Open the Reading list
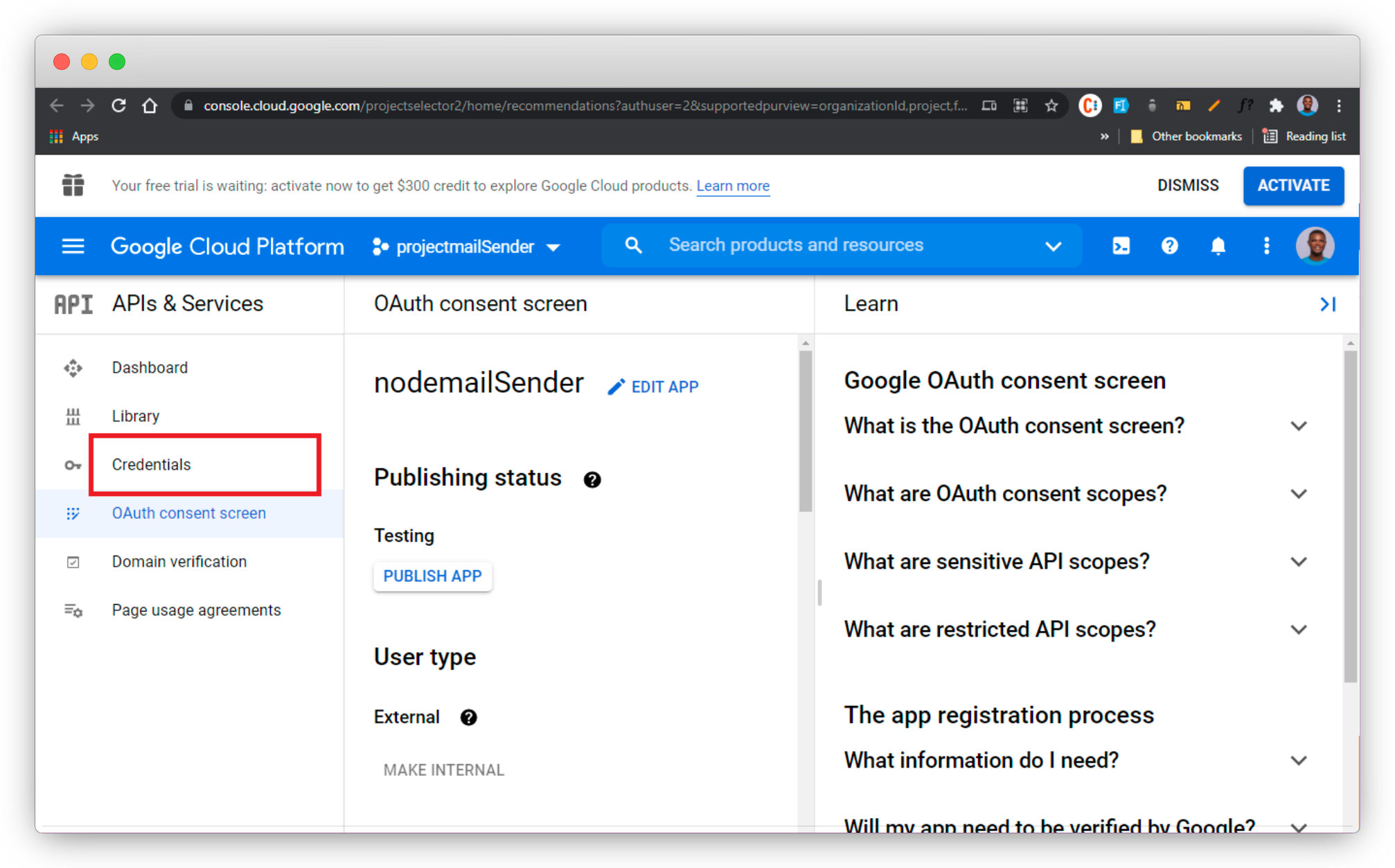This screenshot has width=1395, height=868. (x=1304, y=136)
